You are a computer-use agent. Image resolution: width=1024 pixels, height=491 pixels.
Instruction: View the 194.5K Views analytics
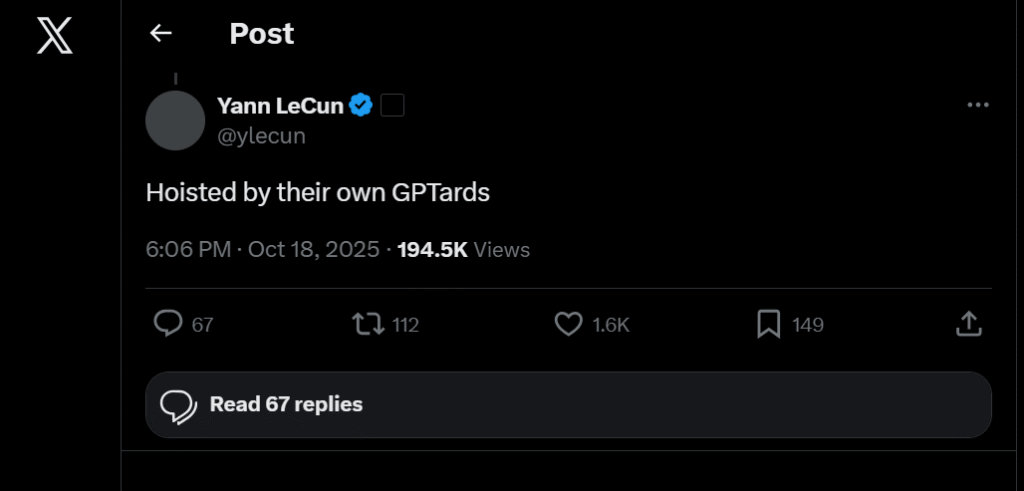(x=464, y=249)
